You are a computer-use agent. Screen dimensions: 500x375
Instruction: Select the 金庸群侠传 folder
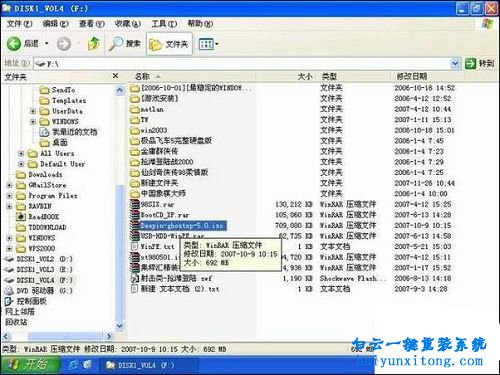[x=154, y=151]
